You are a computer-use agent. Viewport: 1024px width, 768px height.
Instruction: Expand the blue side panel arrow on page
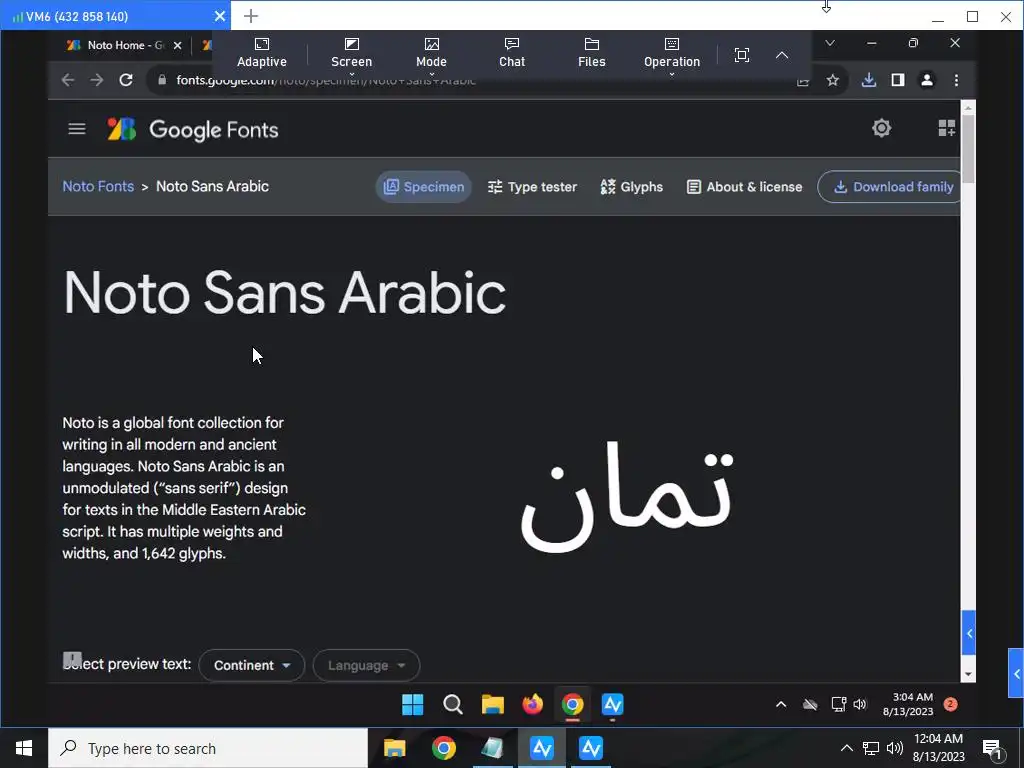tap(969, 633)
